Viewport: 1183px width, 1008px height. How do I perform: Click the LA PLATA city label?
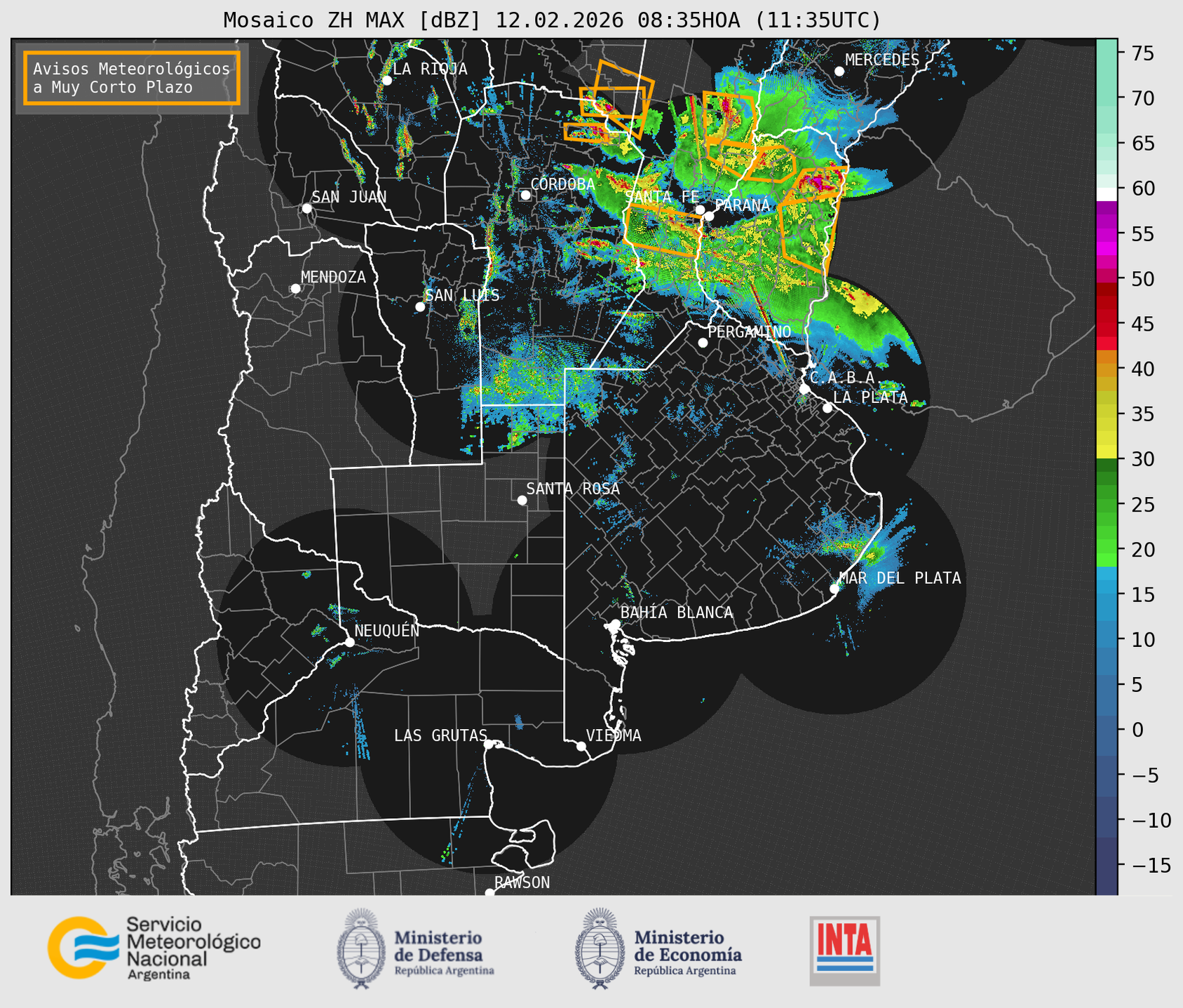[x=870, y=397]
